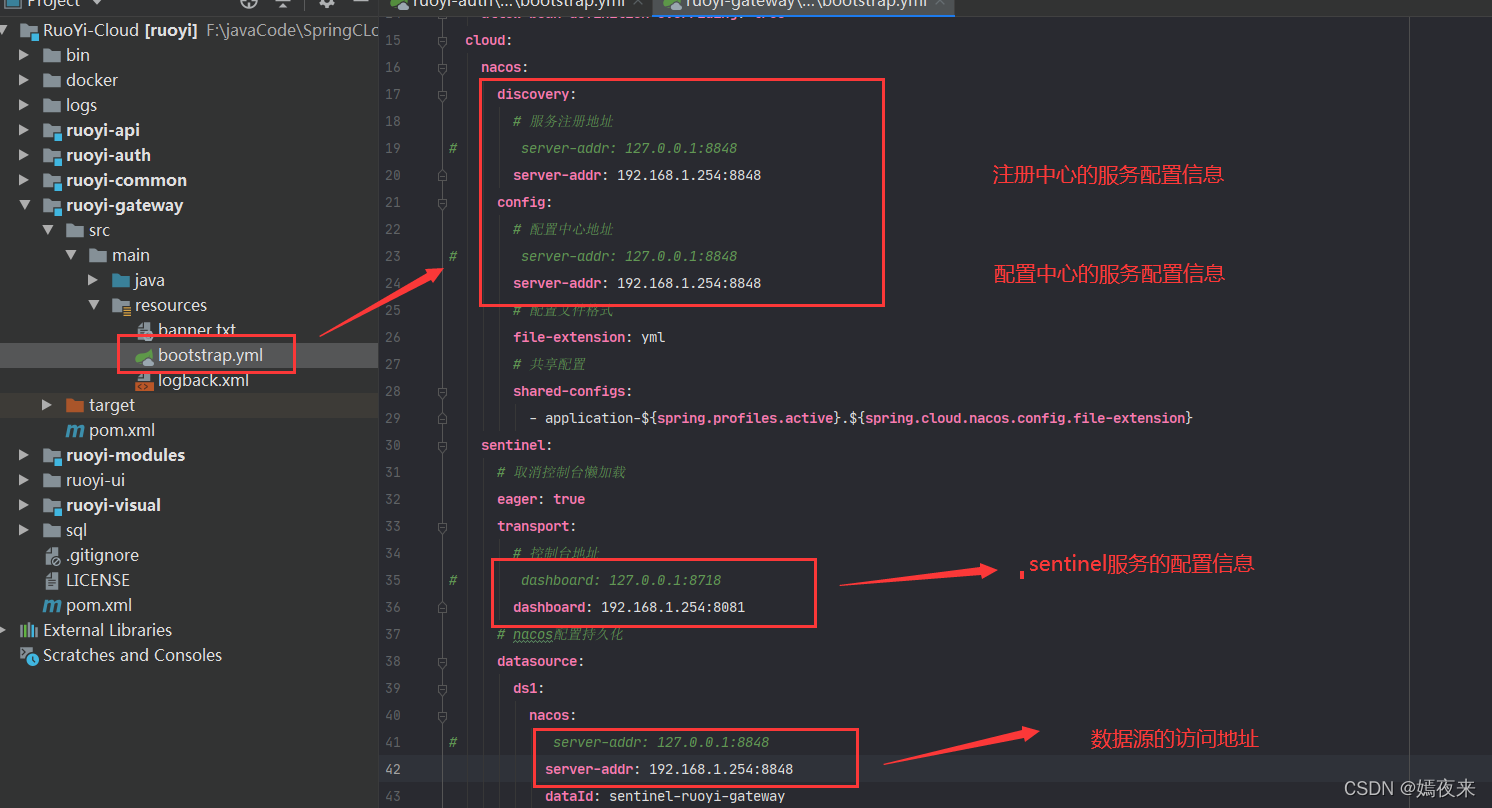This screenshot has height=808, width=1492.
Task: Expand the ruoyi-ui folder arrow
Action: click(24, 481)
